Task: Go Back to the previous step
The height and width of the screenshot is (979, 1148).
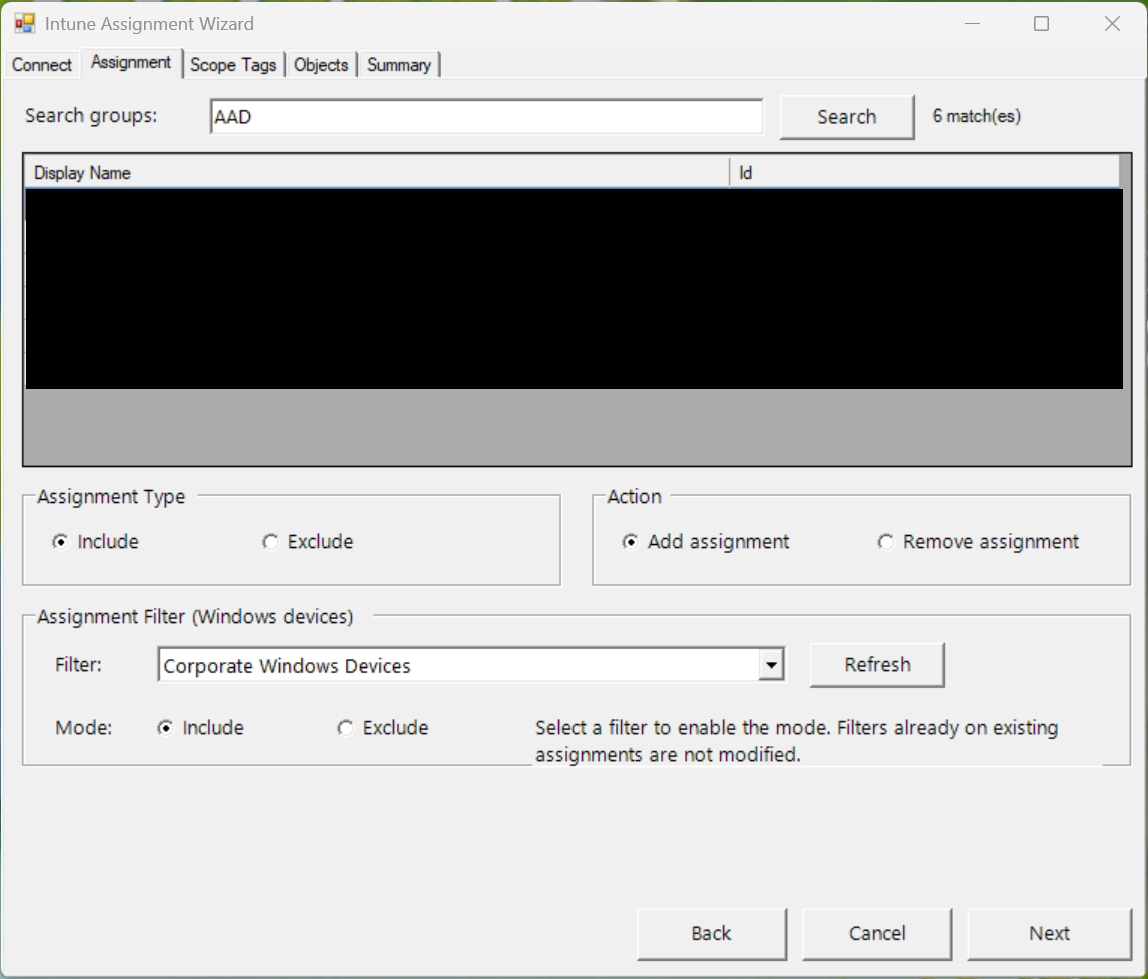Action: pos(712,934)
